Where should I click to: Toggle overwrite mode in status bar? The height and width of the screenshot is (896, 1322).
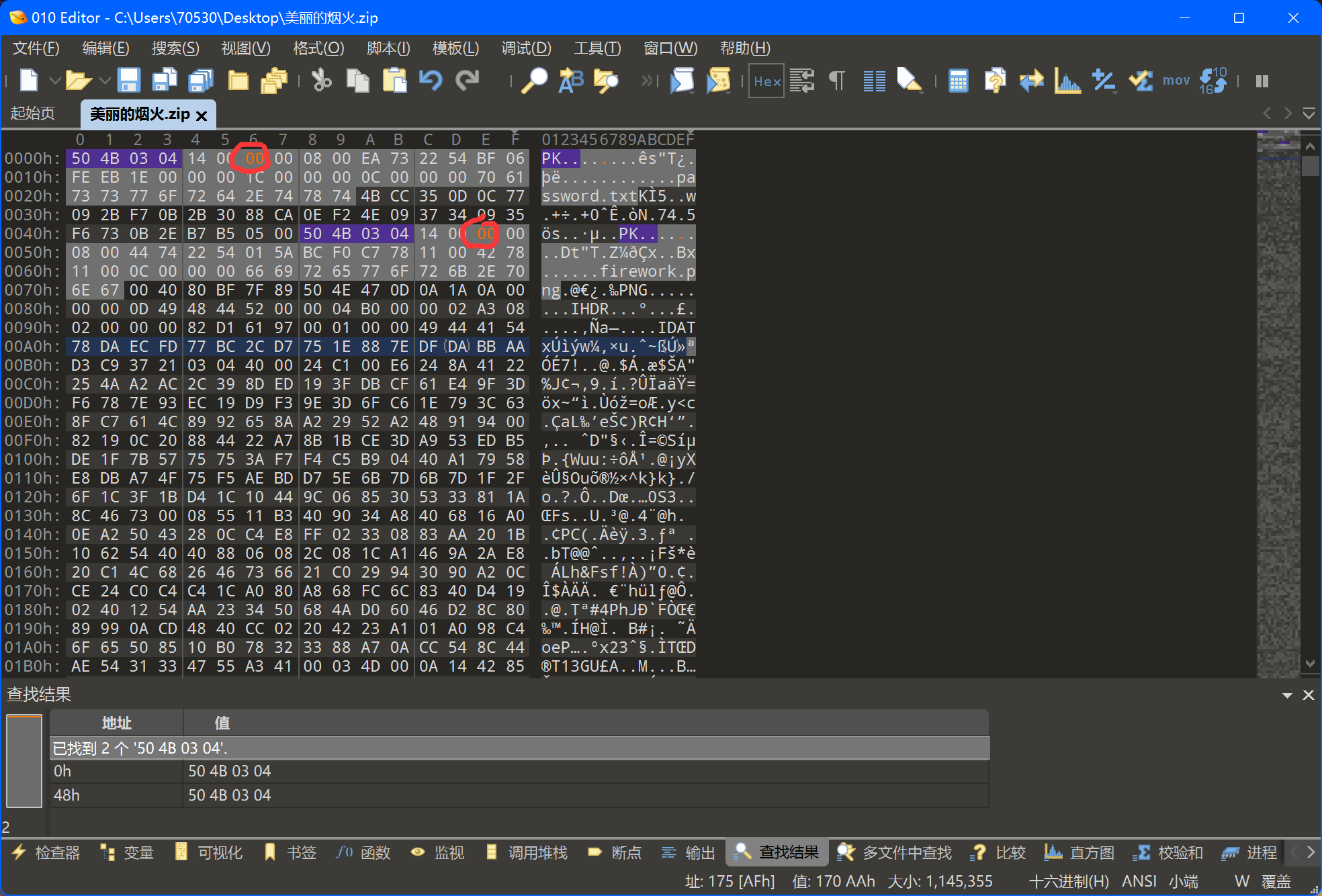1276,881
